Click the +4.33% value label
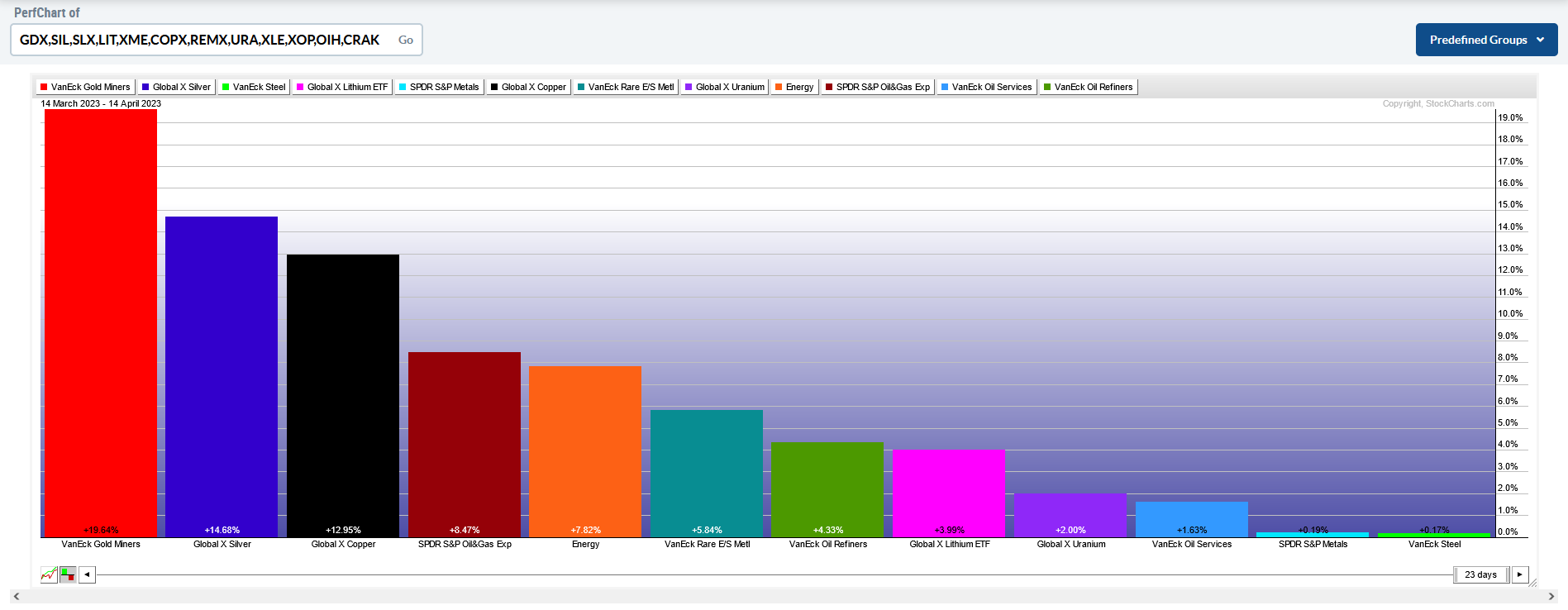Viewport: 1568px width, 610px height. tap(828, 530)
